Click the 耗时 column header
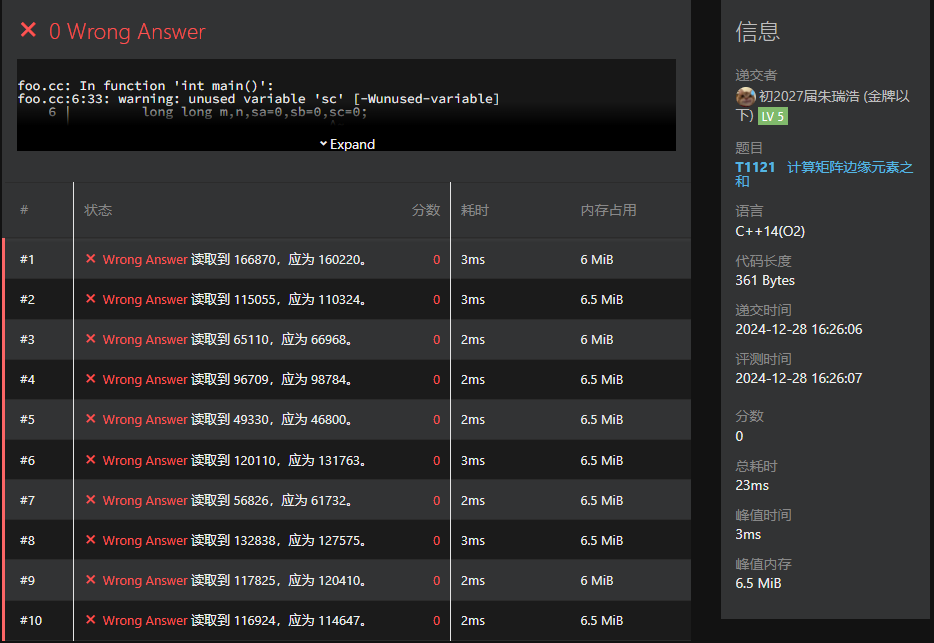This screenshot has width=934, height=643. pyautogui.click(x=474, y=210)
